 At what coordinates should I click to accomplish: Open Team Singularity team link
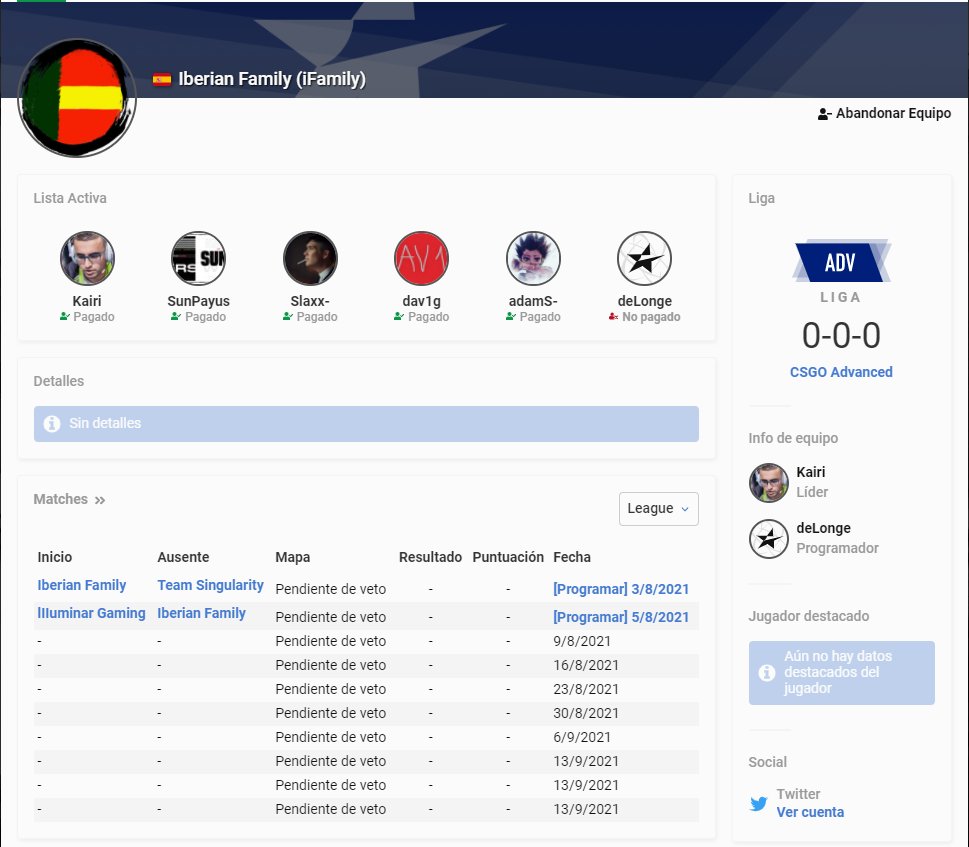click(x=211, y=585)
